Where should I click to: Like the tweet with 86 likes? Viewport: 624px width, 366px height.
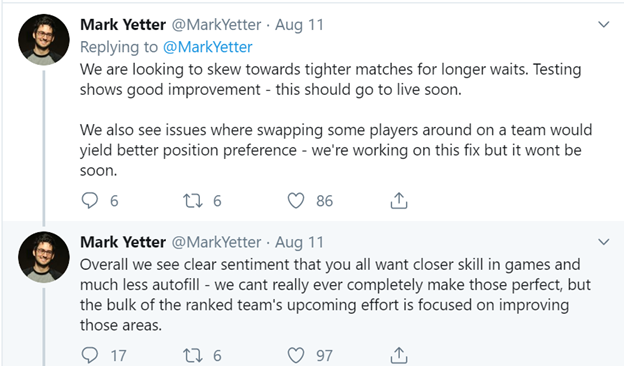296,201
